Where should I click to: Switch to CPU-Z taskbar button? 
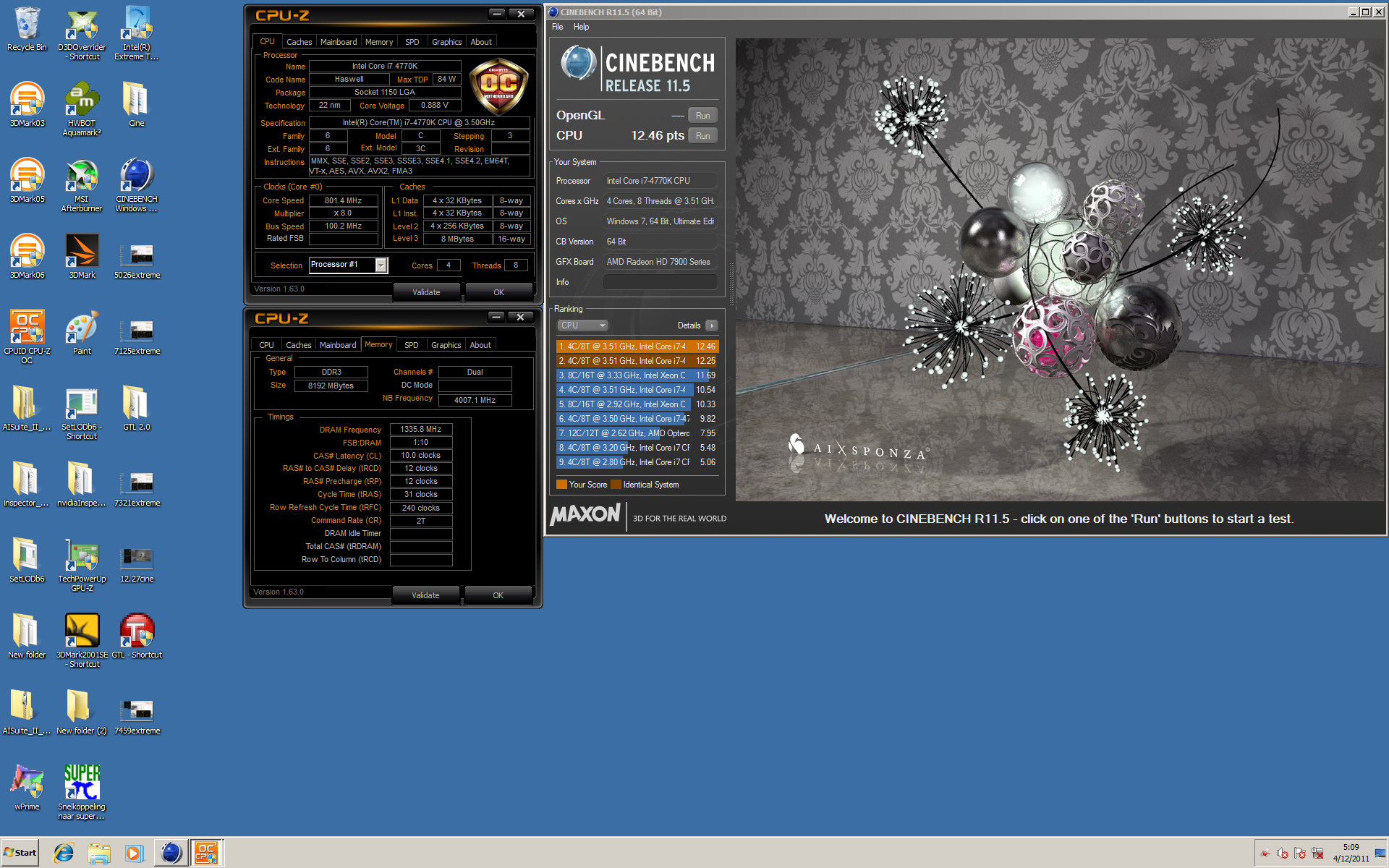point(206,853)
